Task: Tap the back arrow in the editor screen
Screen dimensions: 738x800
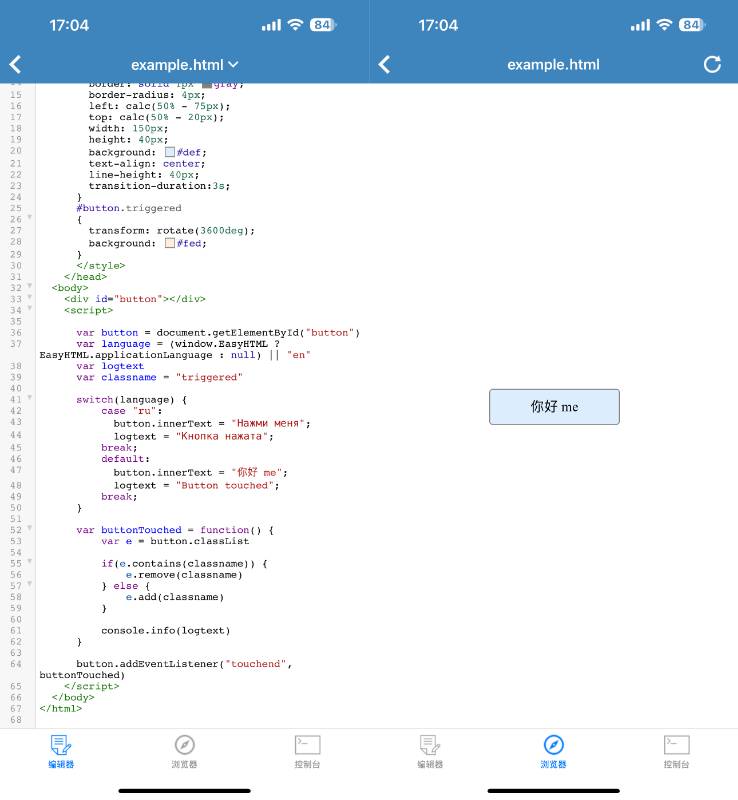Action: pos(15,65)
